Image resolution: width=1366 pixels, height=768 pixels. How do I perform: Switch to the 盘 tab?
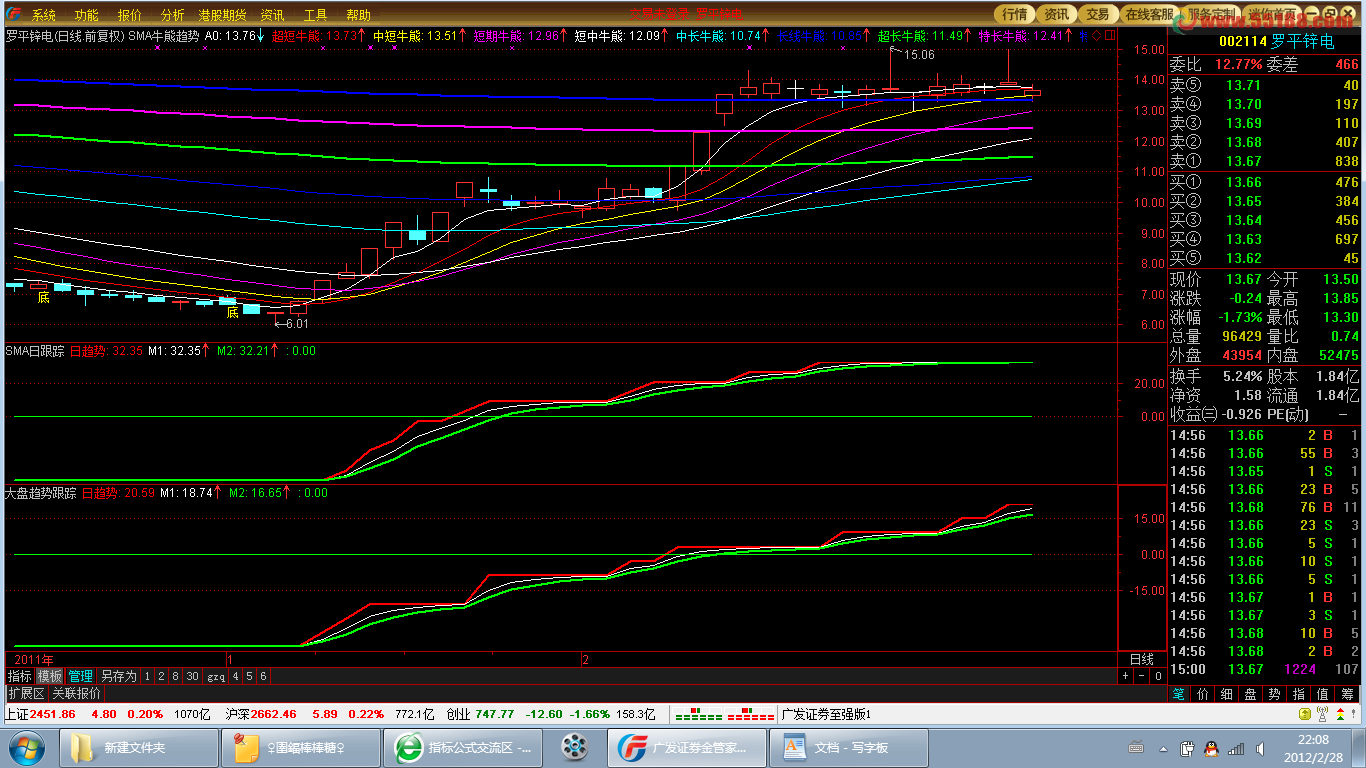pos(1251,693)
